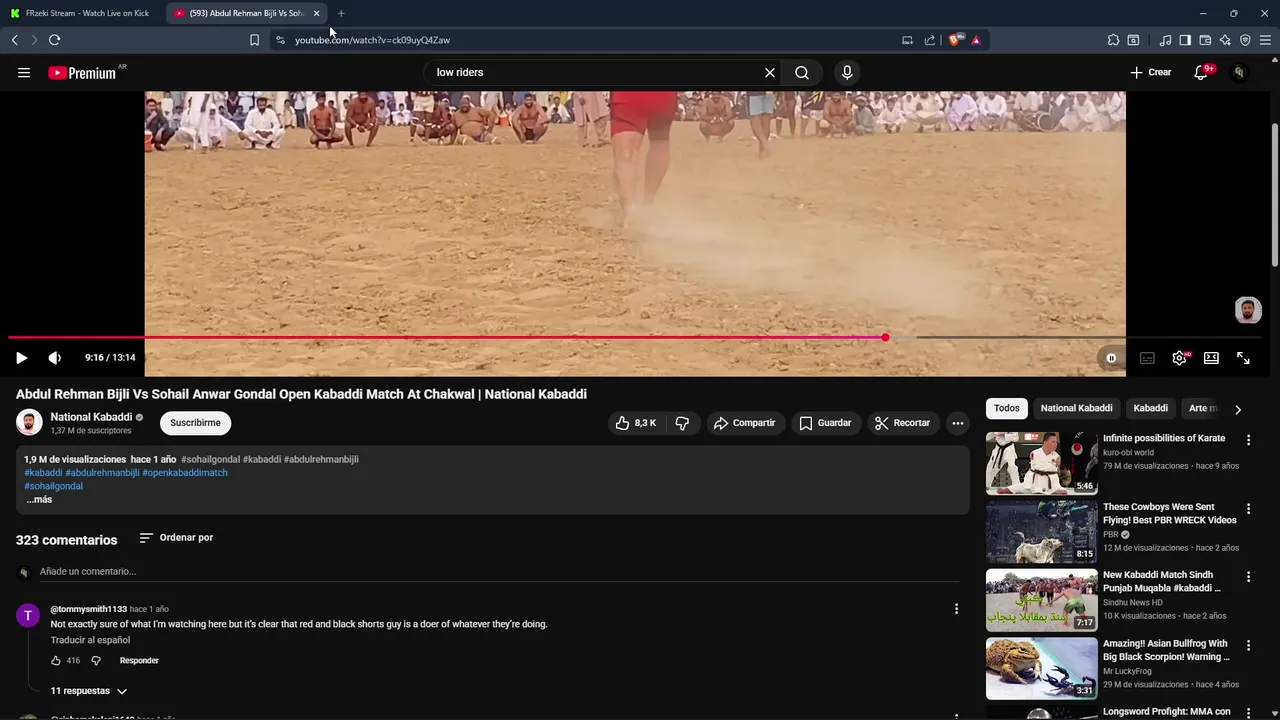The height and width of the screenshot is (720, 1280).
Task: Switch to FRzeki Stream Kick tab
Action: click(x=80, y=13)
